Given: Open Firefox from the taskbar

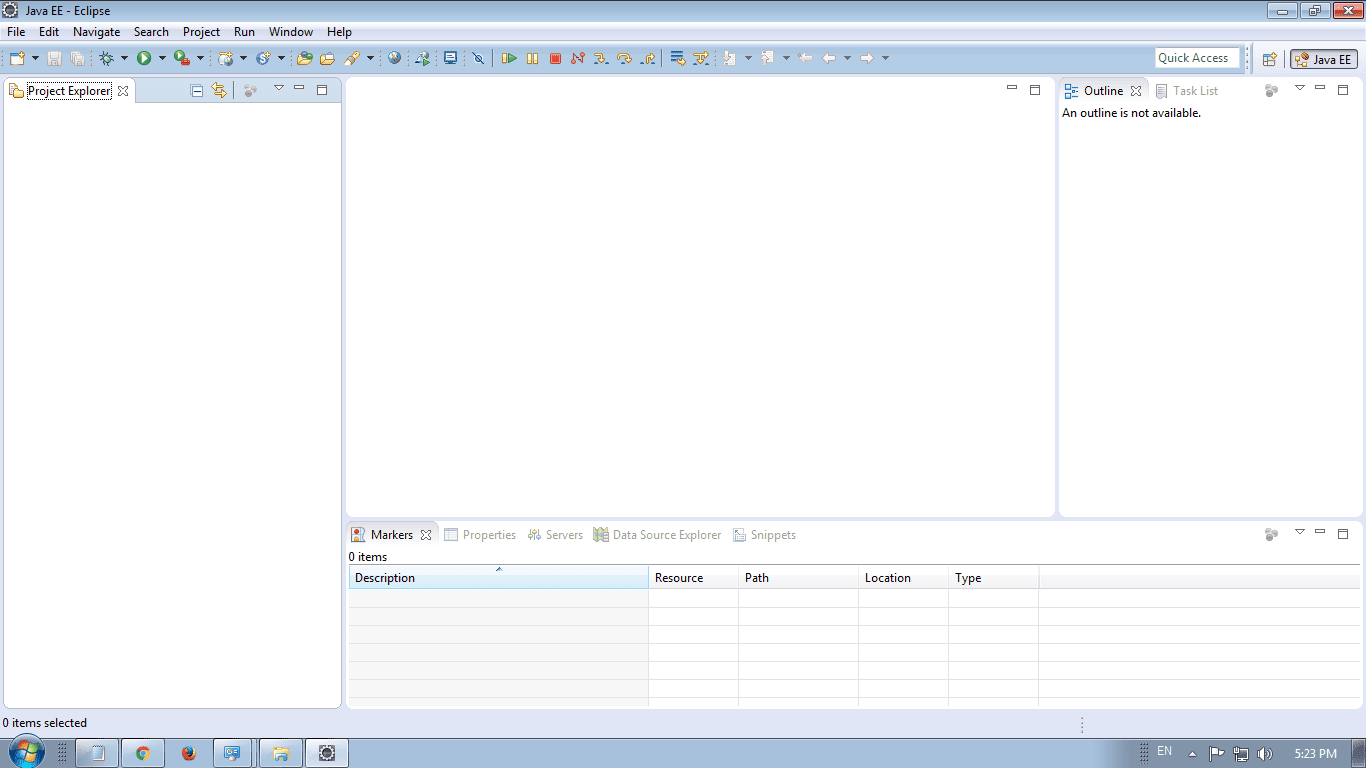Looking at the screenshot, I should (x=189, y=753).
